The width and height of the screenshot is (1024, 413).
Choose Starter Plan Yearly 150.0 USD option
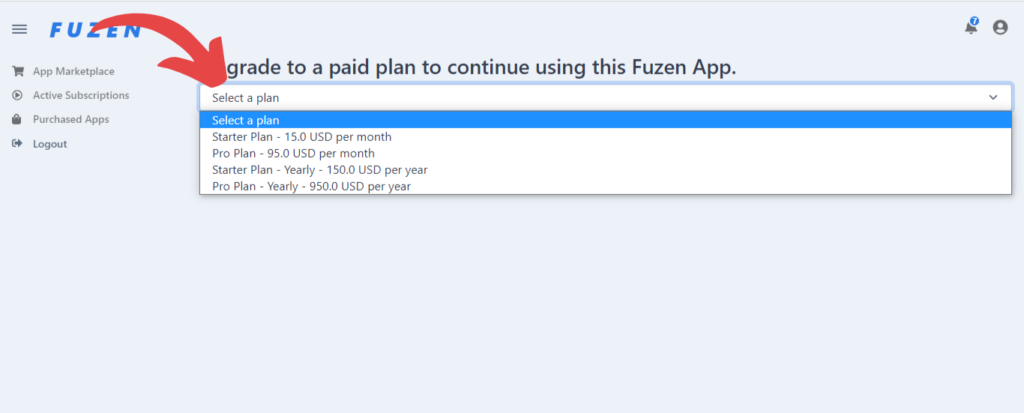tap(606, 170)
